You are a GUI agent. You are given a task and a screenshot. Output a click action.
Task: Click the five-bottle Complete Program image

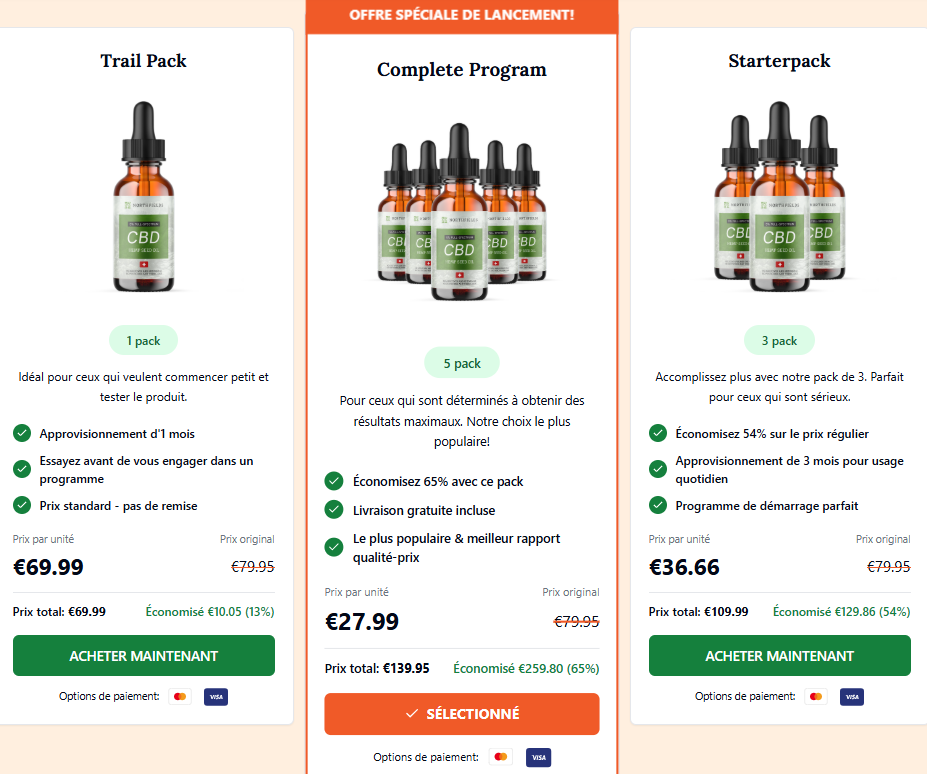pos(462,212)
